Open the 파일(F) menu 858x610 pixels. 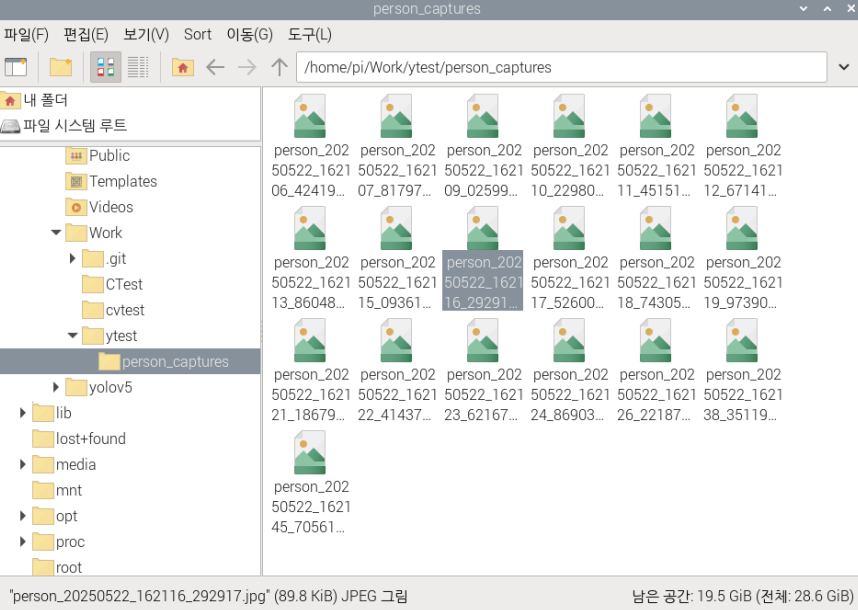(26, 34)
